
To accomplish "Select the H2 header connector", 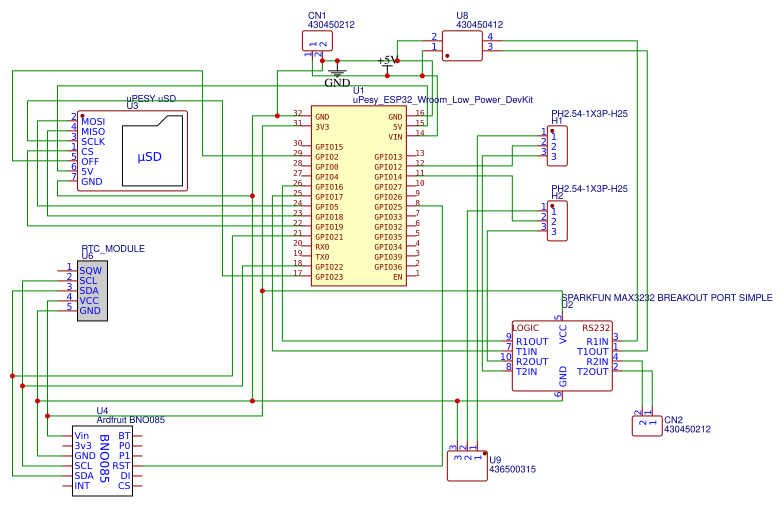I will (558, 220).
